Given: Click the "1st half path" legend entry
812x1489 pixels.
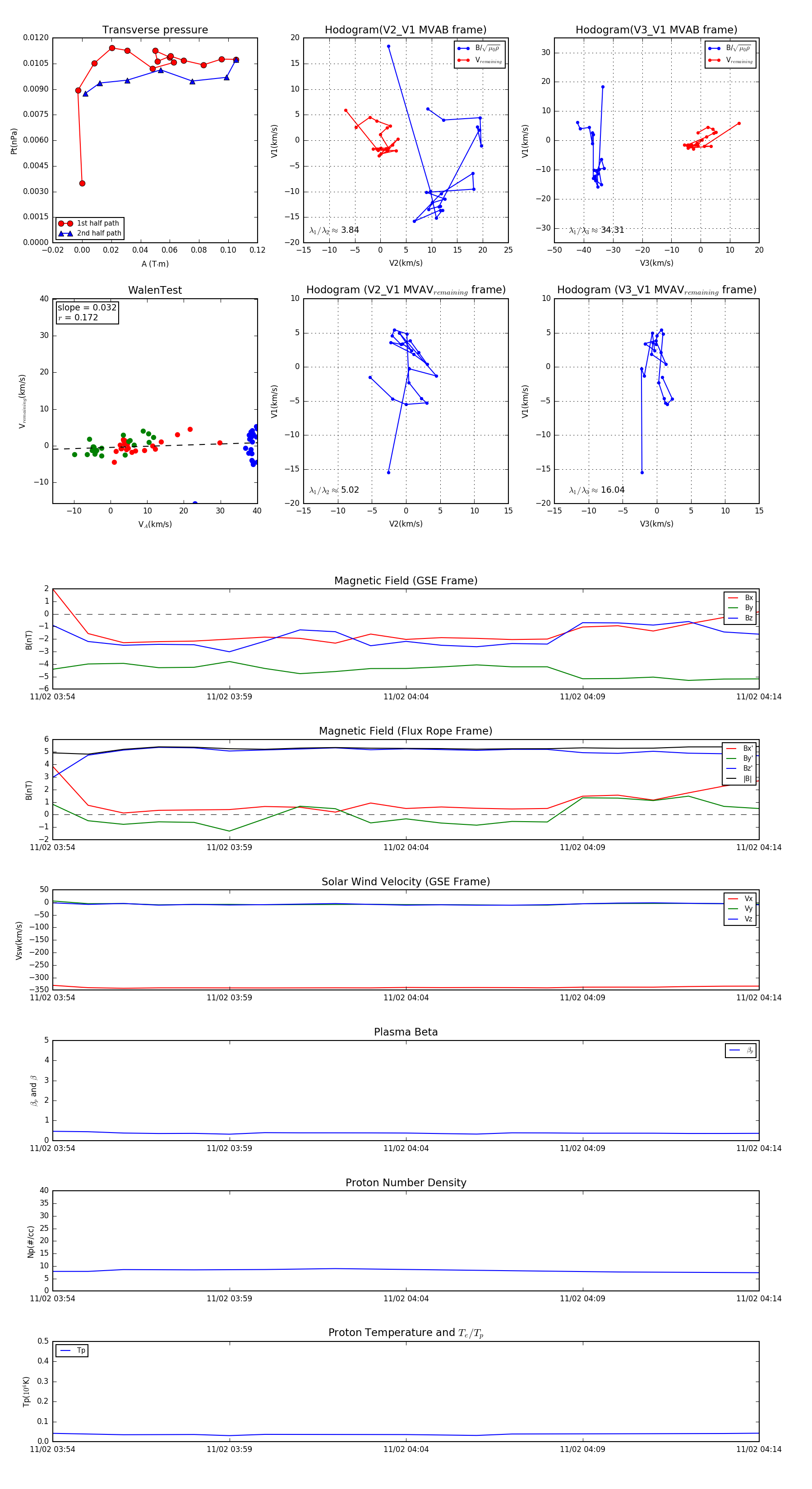Looking at the screenshot, I should 90,223.
